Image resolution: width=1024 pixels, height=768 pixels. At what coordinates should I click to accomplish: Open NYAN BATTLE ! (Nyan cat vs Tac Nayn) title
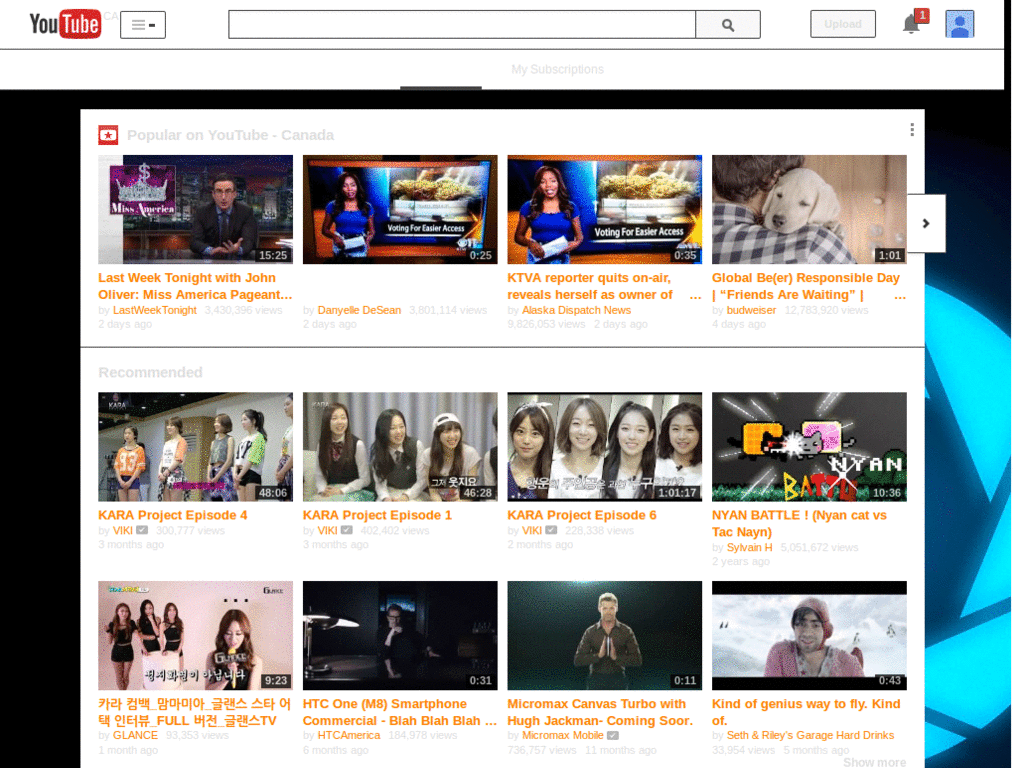point(799,524)
